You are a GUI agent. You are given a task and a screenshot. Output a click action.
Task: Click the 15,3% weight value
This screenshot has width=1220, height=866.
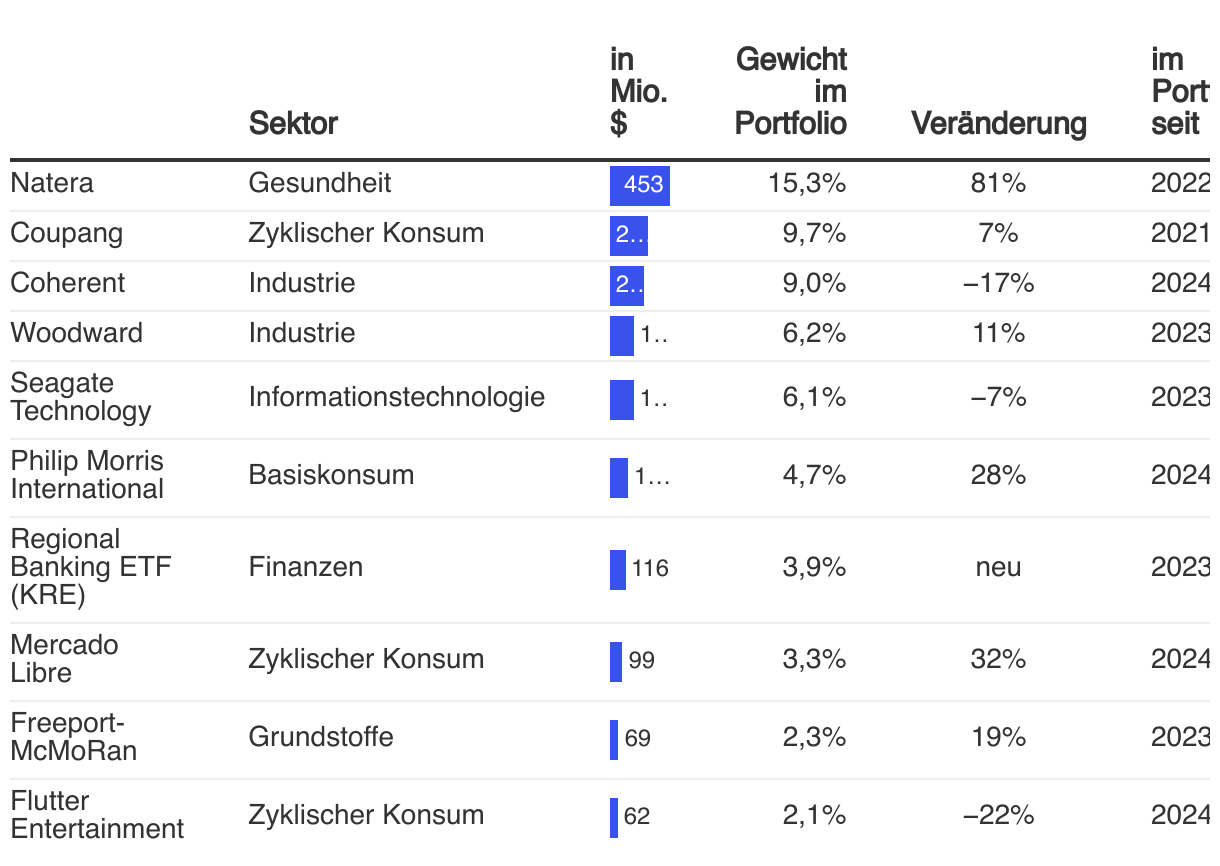[808, 183]
